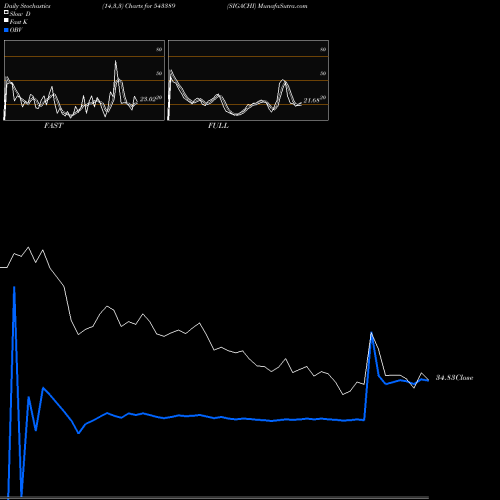Click '(14,3,3) Charts for 543389' heading
This screenshot has height=500, width=500.
point(139,6)
